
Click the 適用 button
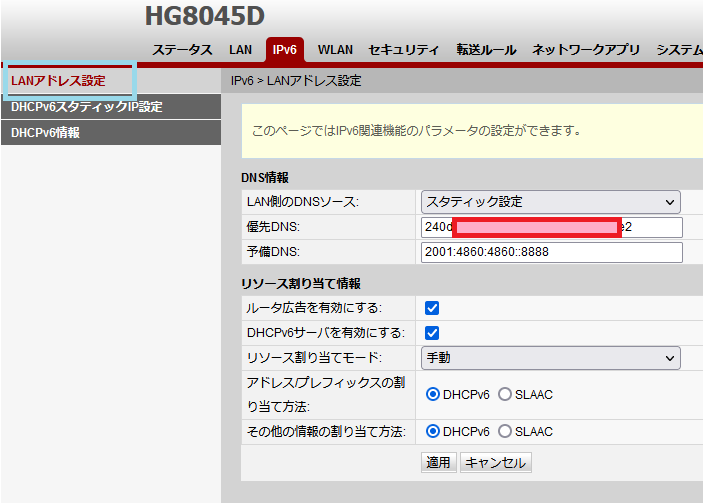(x=438, y=462)
